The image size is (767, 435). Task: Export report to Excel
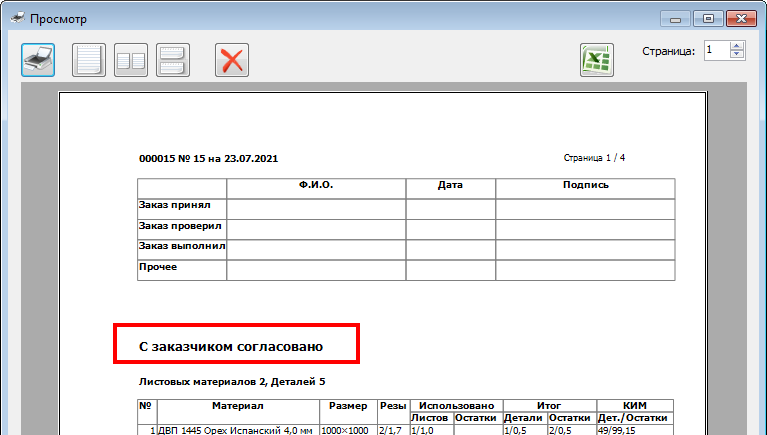597,60
